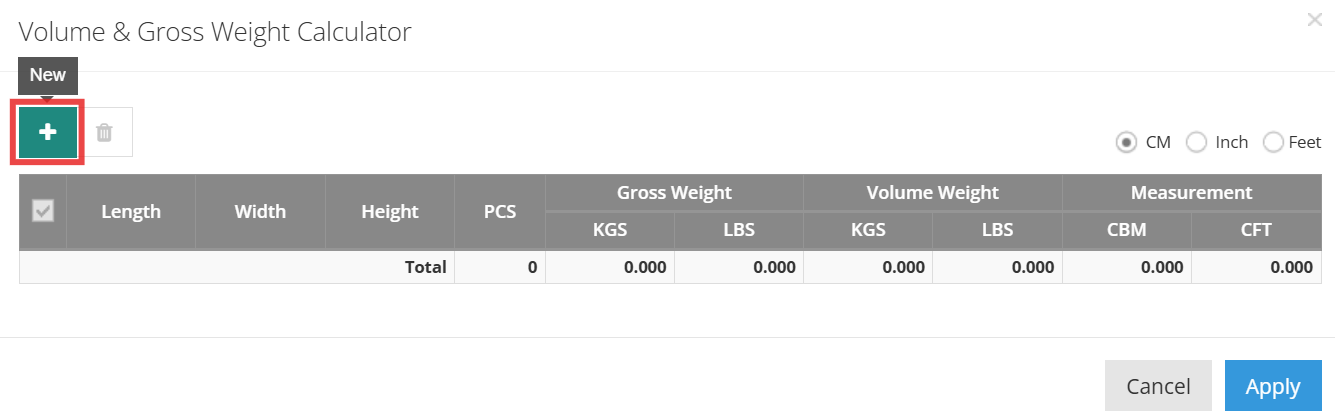Click the Volume Weight group header
The width and height of the screenshot is (1335, 415).
[x=932, y=193]
